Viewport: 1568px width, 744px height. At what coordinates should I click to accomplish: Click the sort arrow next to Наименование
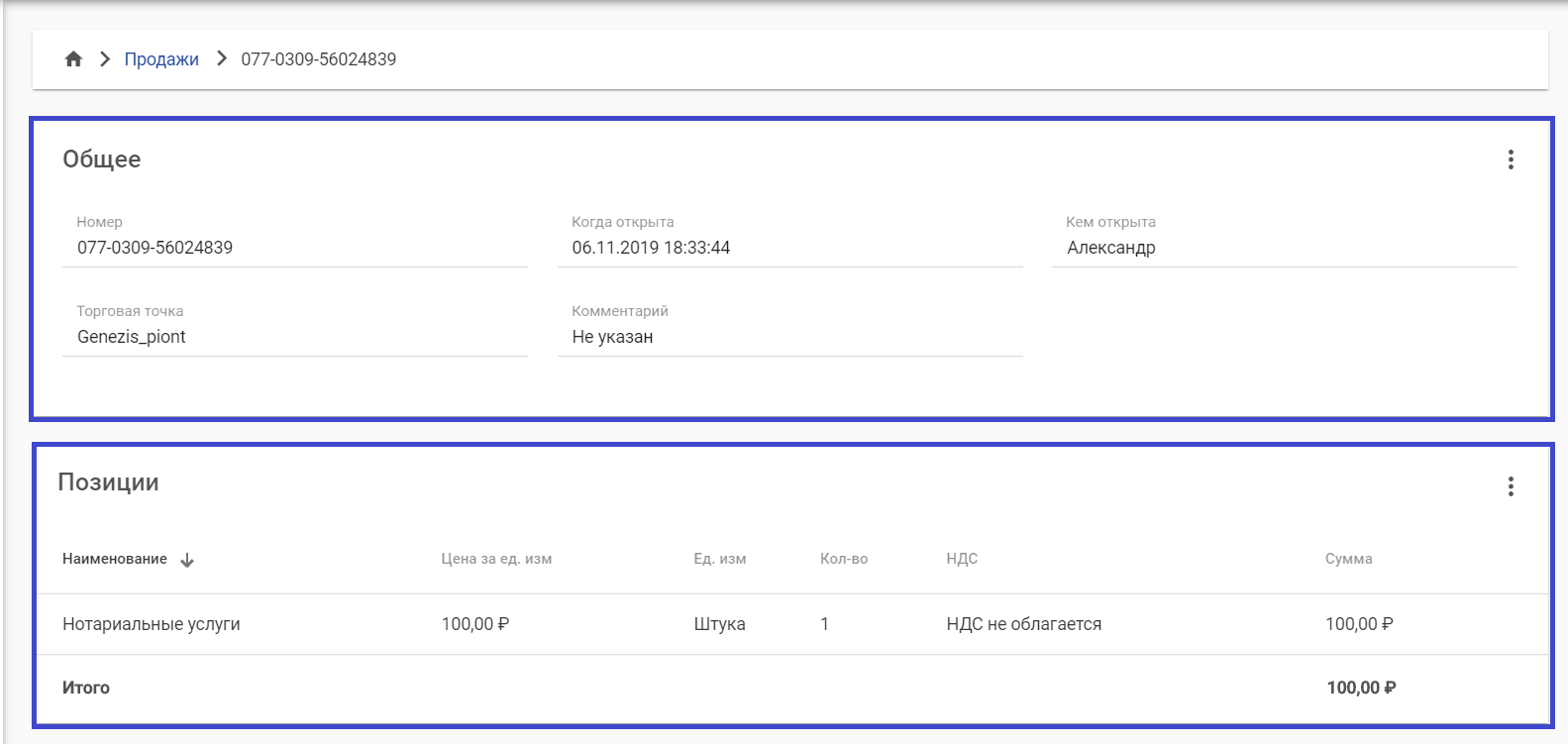187,560
